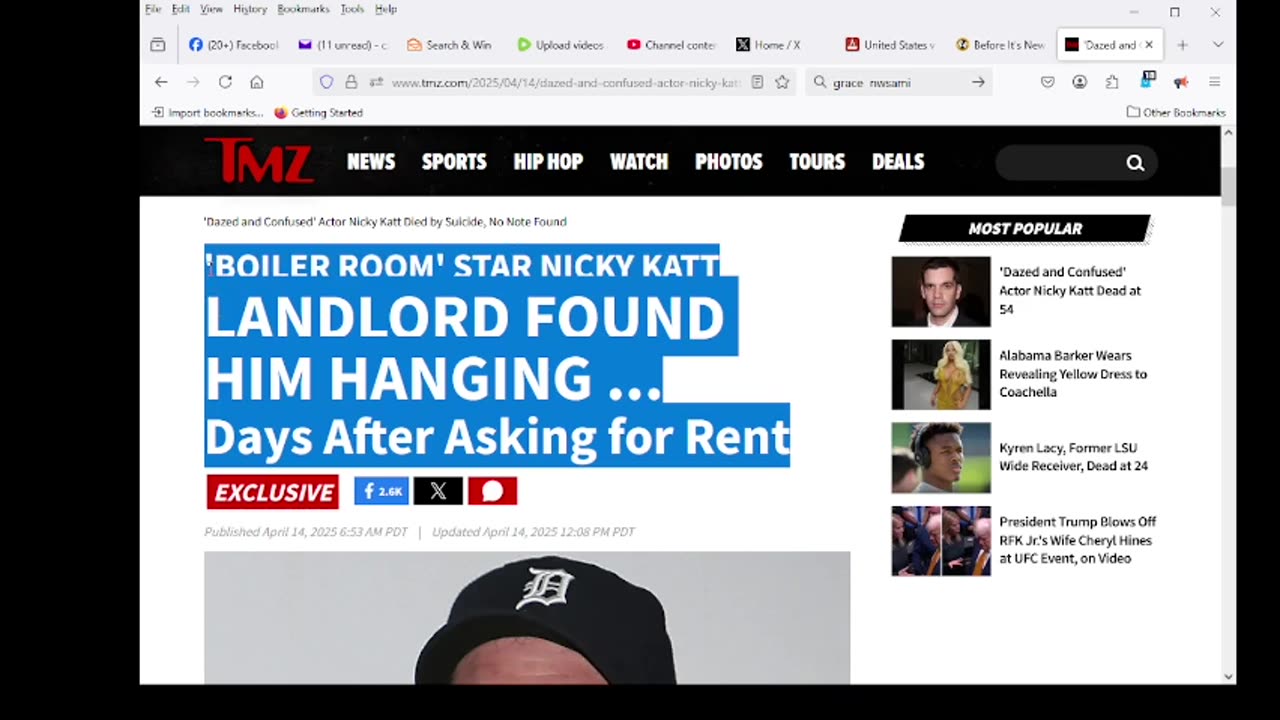Screen dimensions: 1280x720
Task: Share the article on Facebook (2.6K)
Action: click(381, 491)
